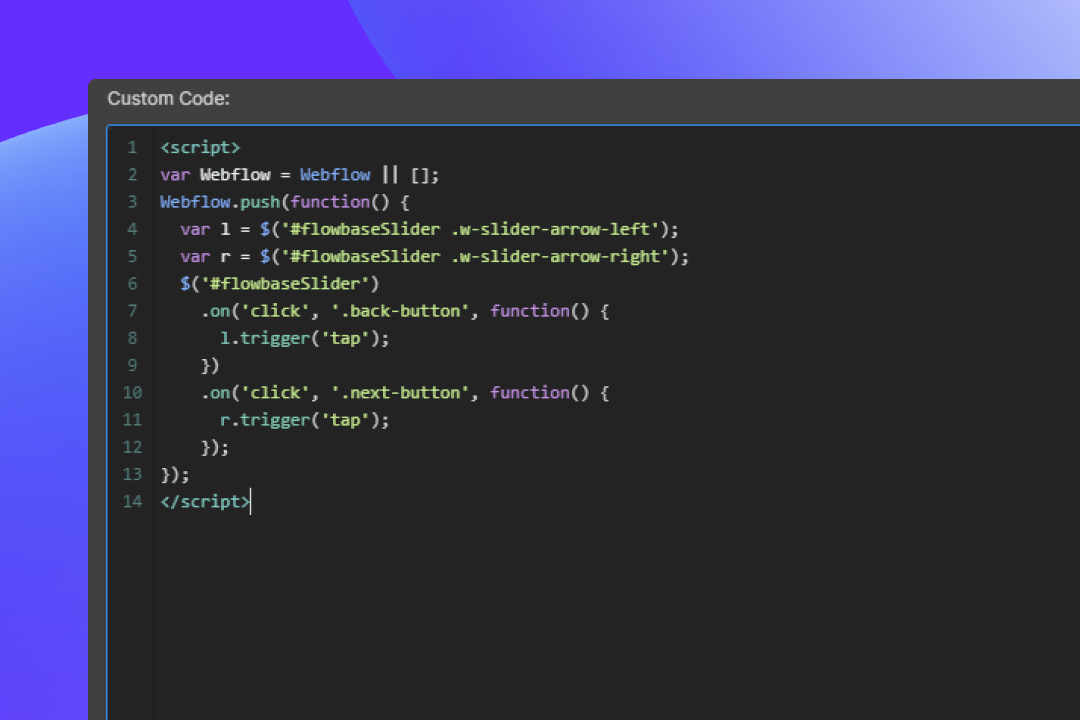
Task: Click the empty code editor area below line 14
Action: tap(616, 617)
